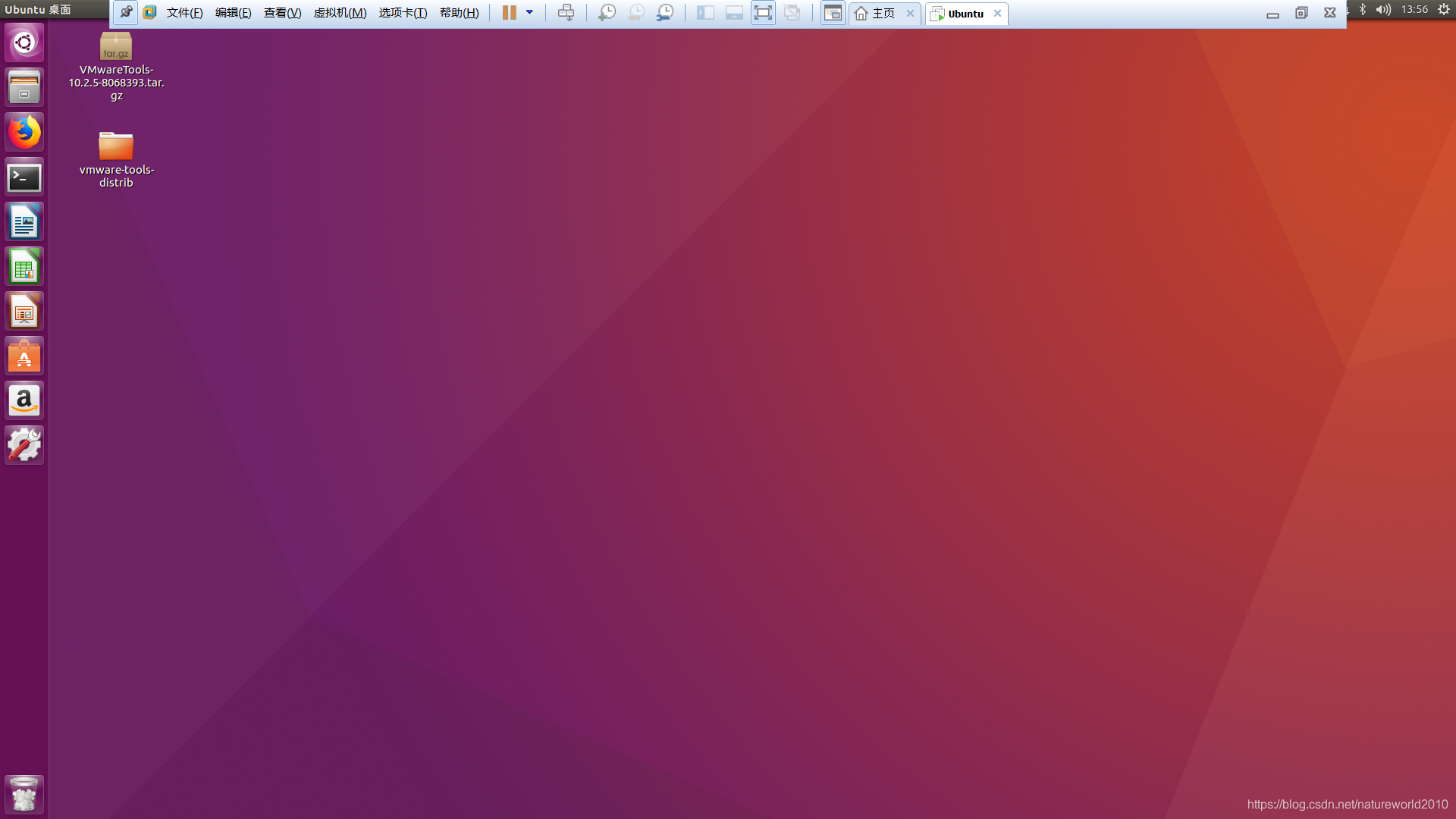Click the pin icon on the VMware toolbar
The image size is (1456, 819).
tap(126, 13)
